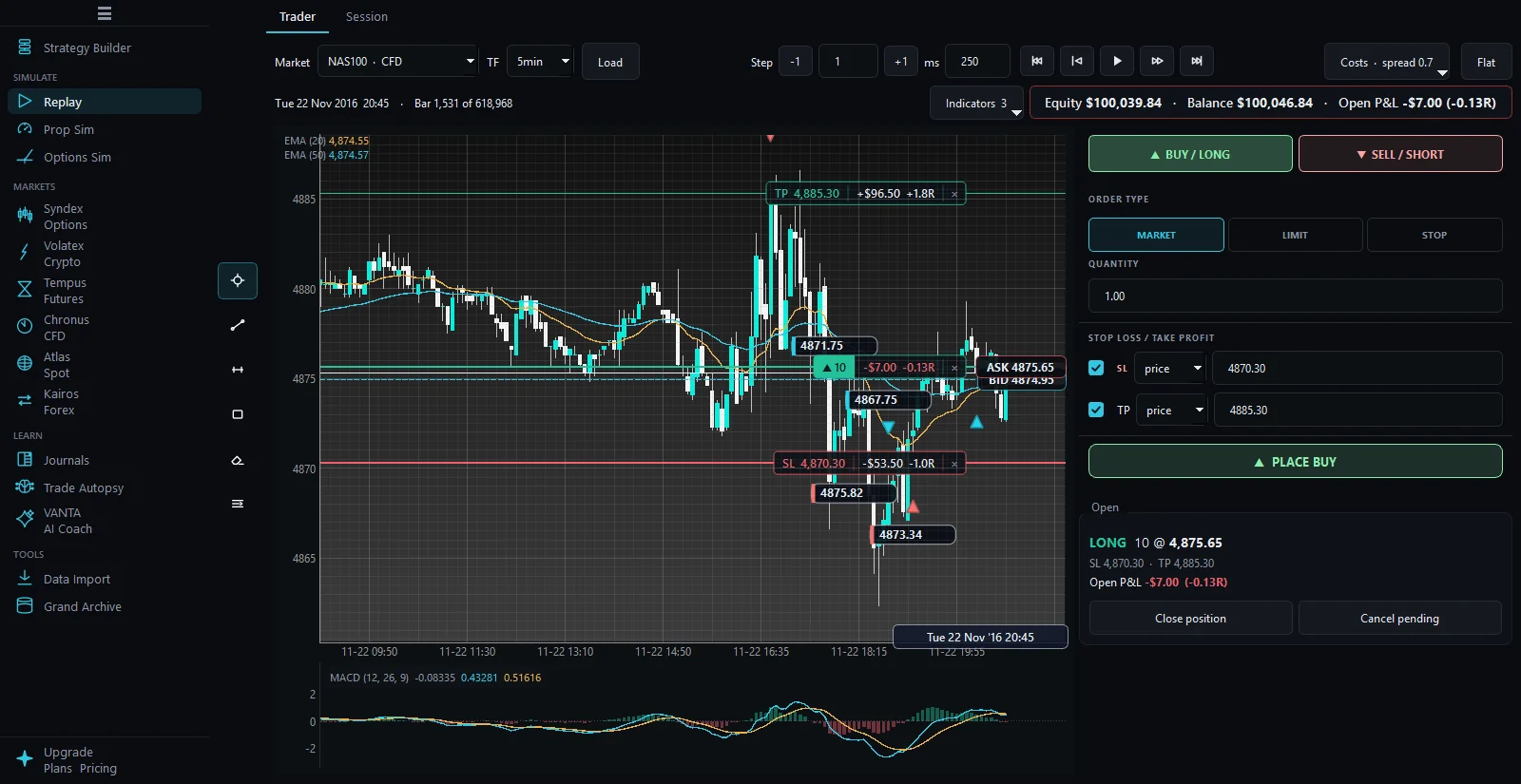Screen dimensions: 1521x784
Task: Toggle the SL stop loss checkbox
Action: 1096,368
